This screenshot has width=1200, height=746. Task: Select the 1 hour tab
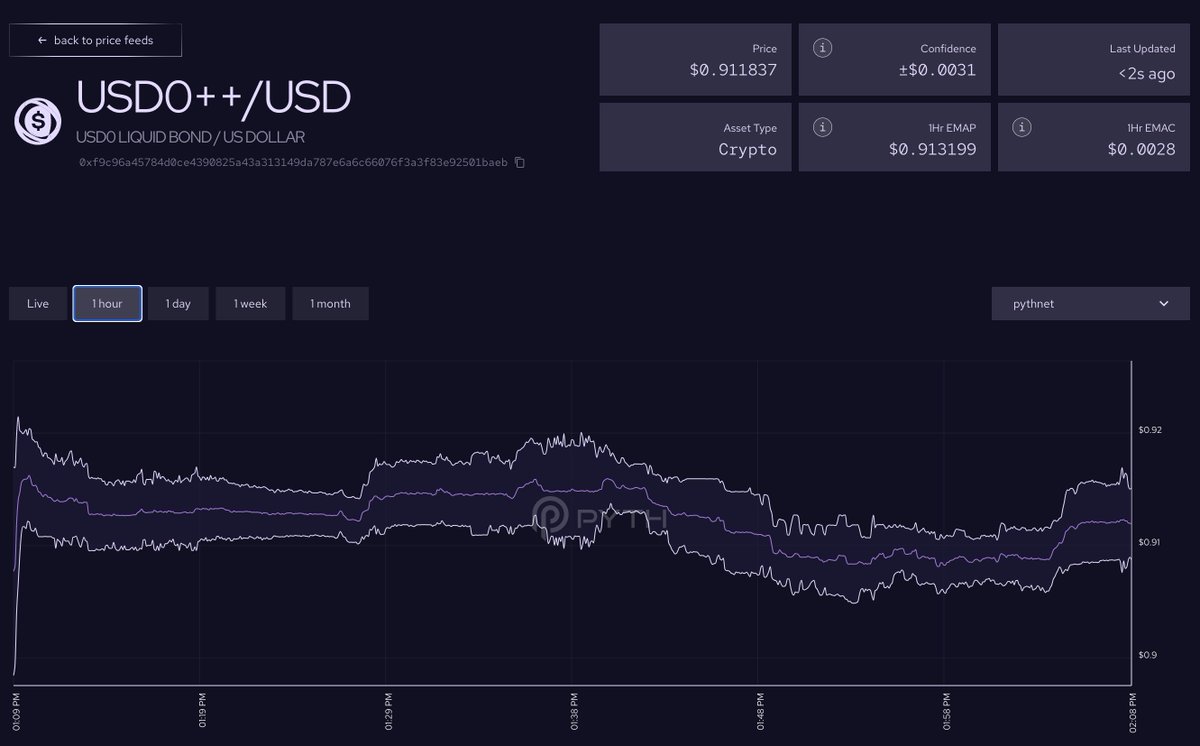pos(107,303)
